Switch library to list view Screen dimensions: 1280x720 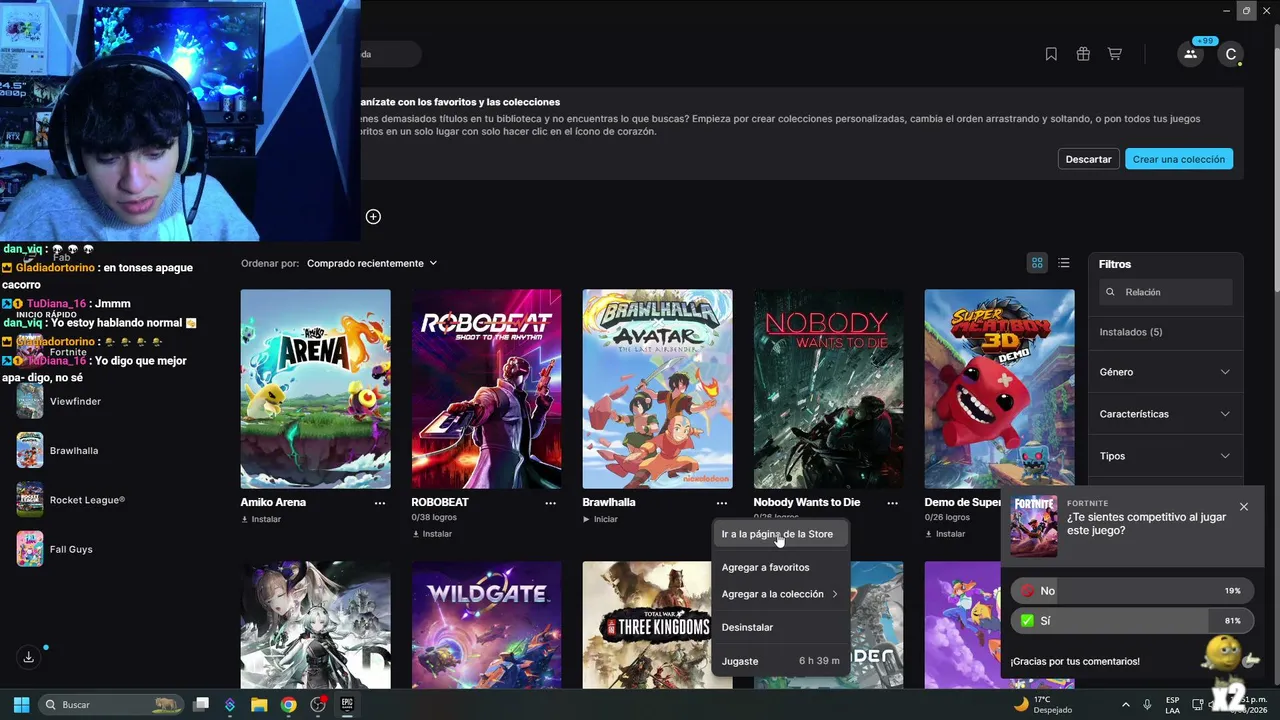click(x=1064, y=263)
